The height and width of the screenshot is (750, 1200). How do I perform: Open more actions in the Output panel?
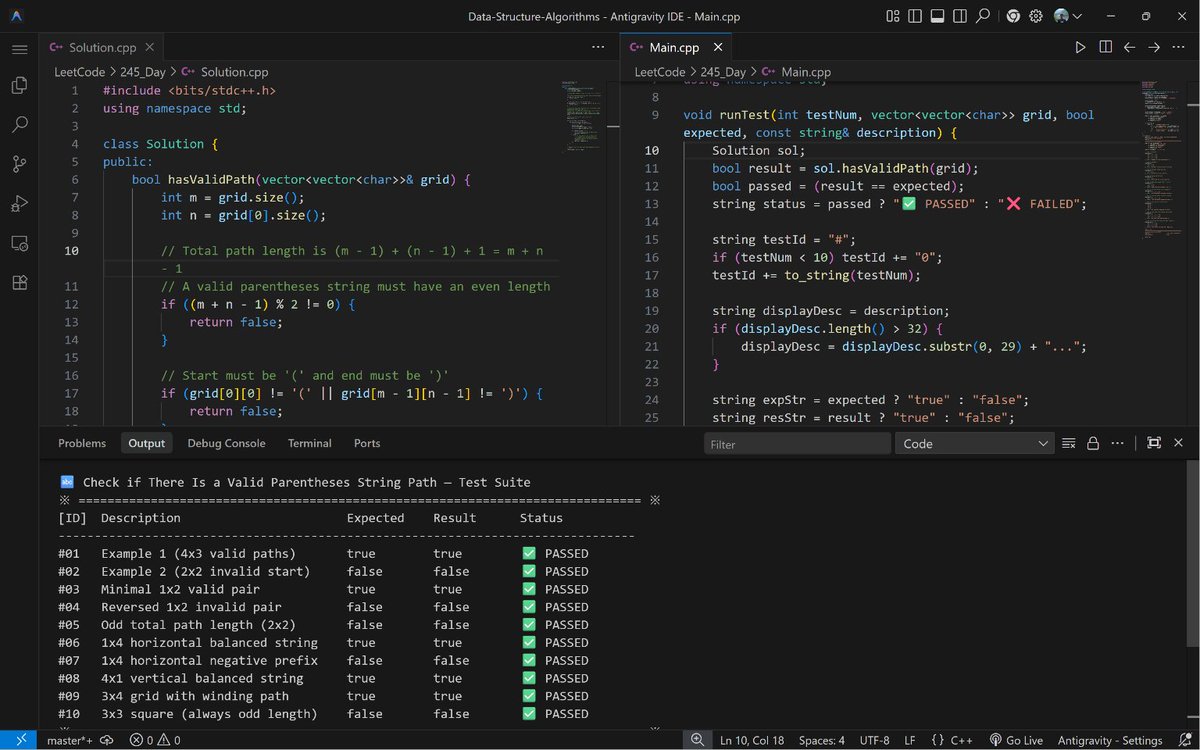(x=1117, y=443)
